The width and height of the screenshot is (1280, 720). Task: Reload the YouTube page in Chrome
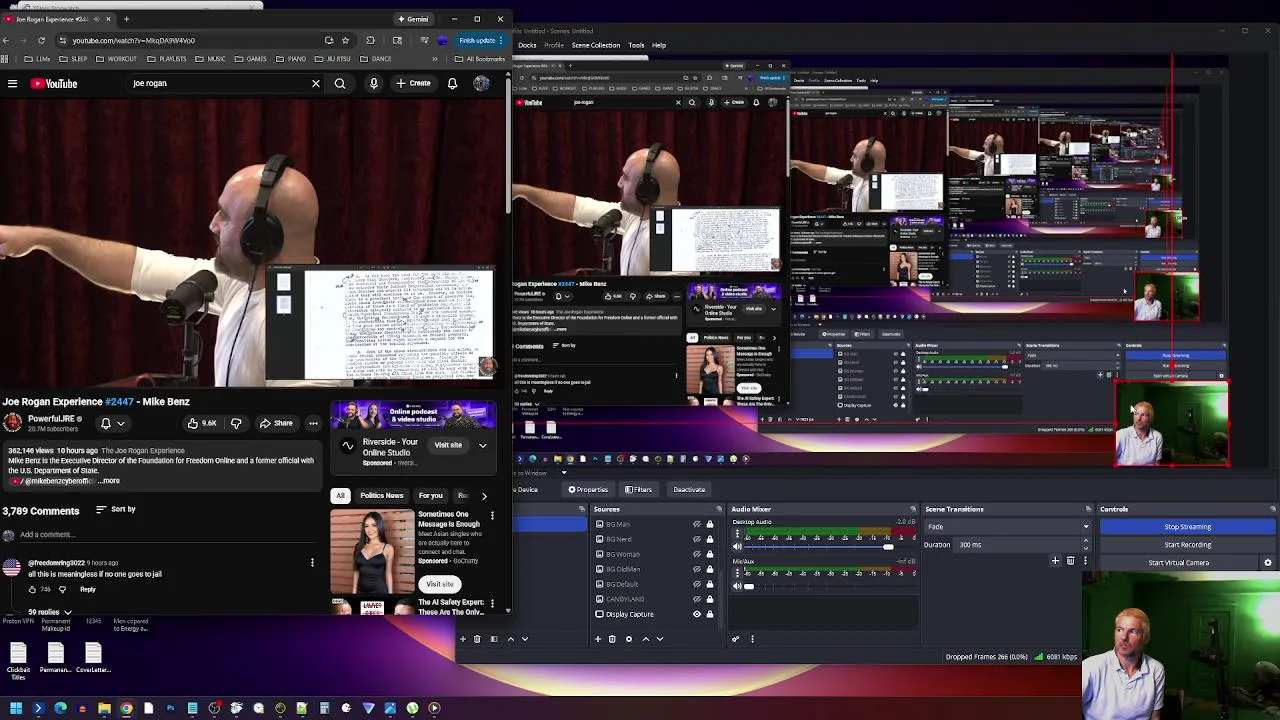(41, 40)
